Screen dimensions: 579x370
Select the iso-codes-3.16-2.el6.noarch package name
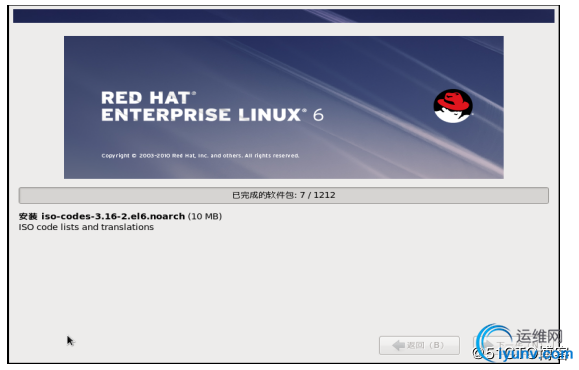(x=113, y=216)
